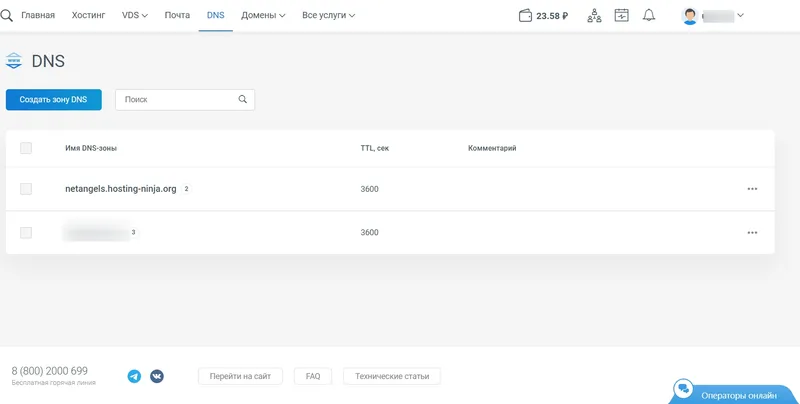Toggle the select-all zones checkbox in the header
The image size is (800, 404).
pyautogui.click(x=26, y=148)
